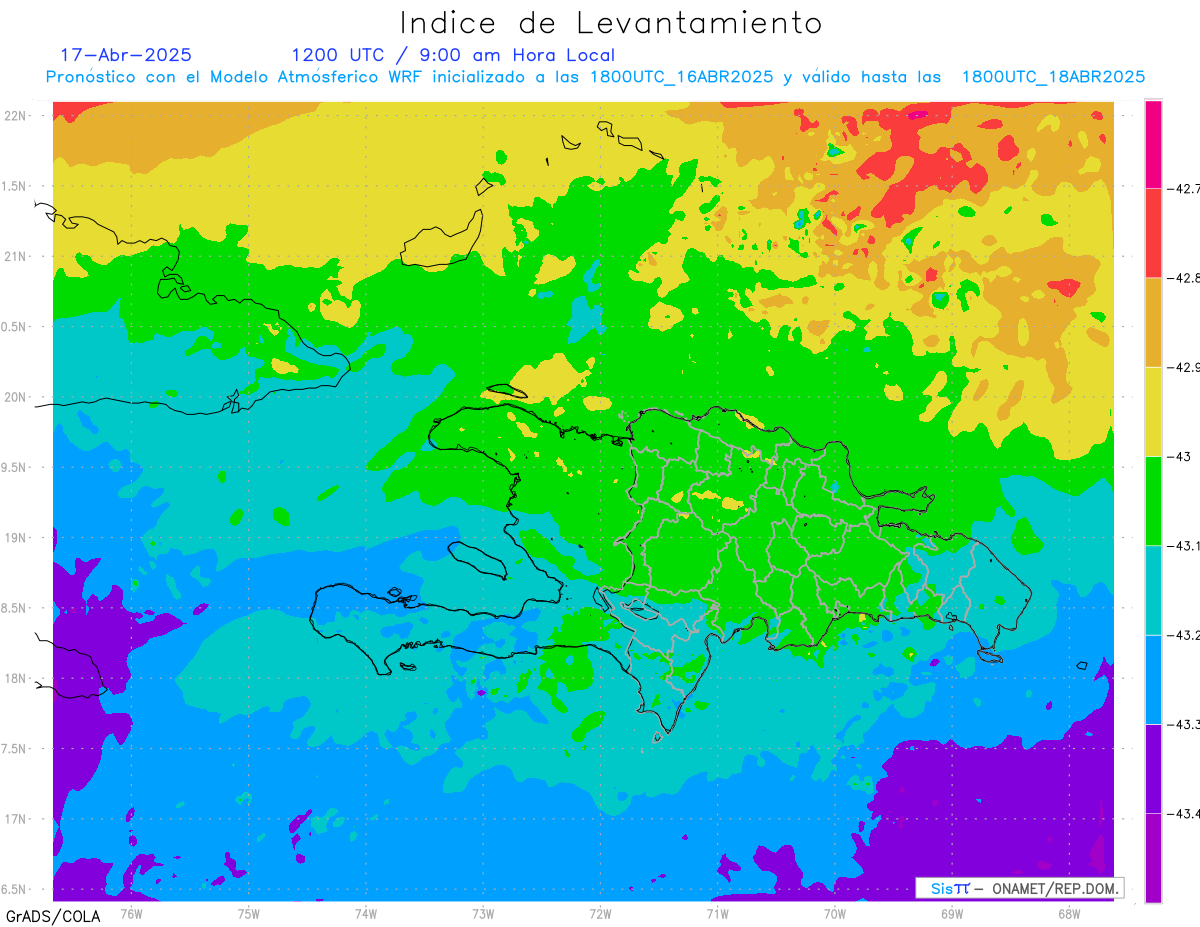Select the '-43.2' legend value

1183,635
